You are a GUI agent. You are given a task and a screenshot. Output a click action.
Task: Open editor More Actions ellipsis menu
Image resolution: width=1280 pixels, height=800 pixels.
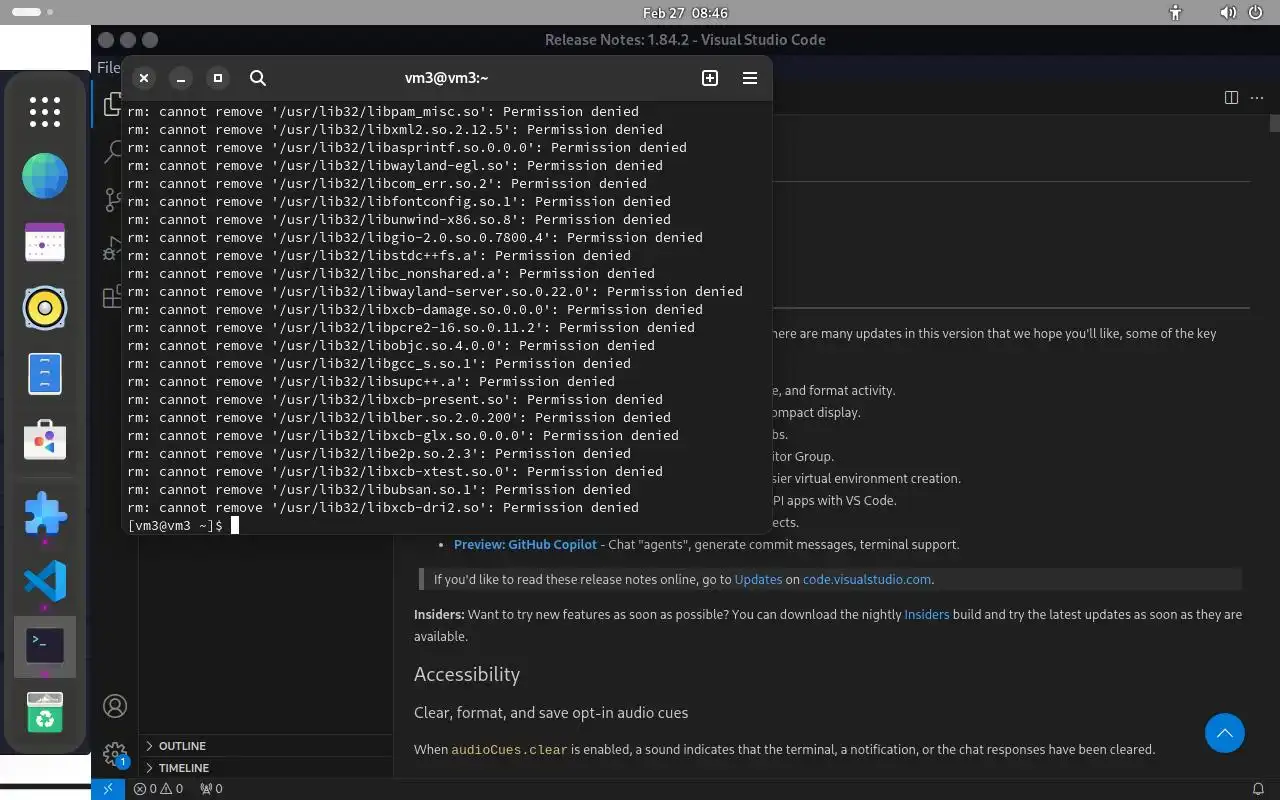coord(1256,97)
